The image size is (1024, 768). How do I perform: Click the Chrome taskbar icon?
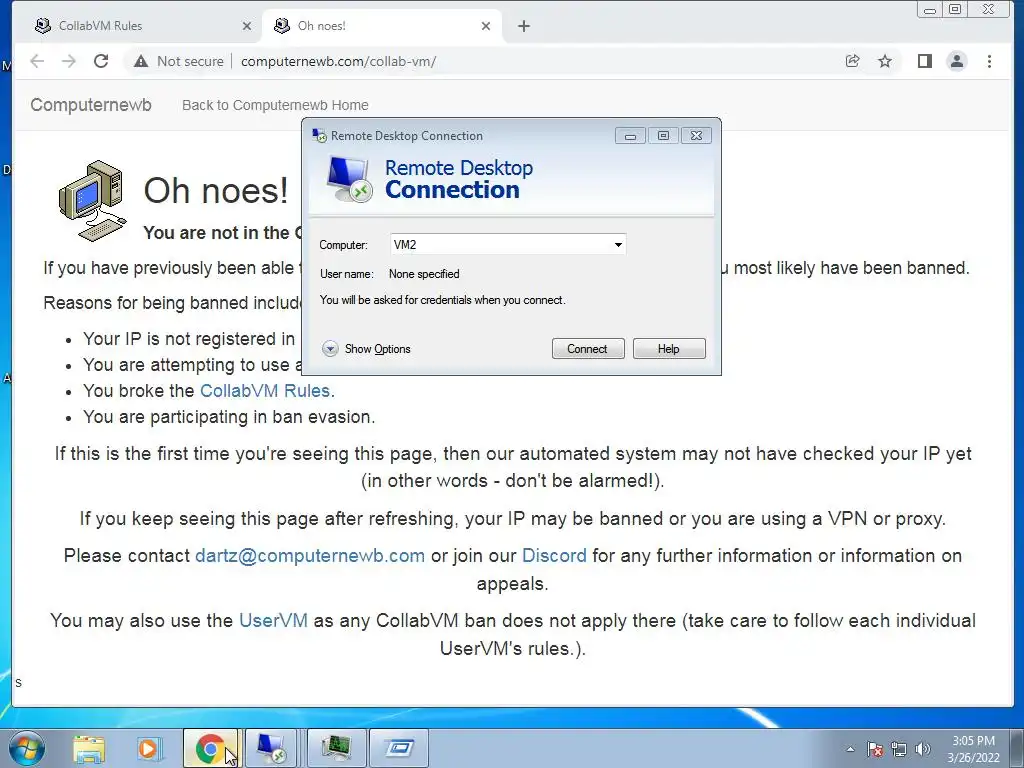point(211,748)
